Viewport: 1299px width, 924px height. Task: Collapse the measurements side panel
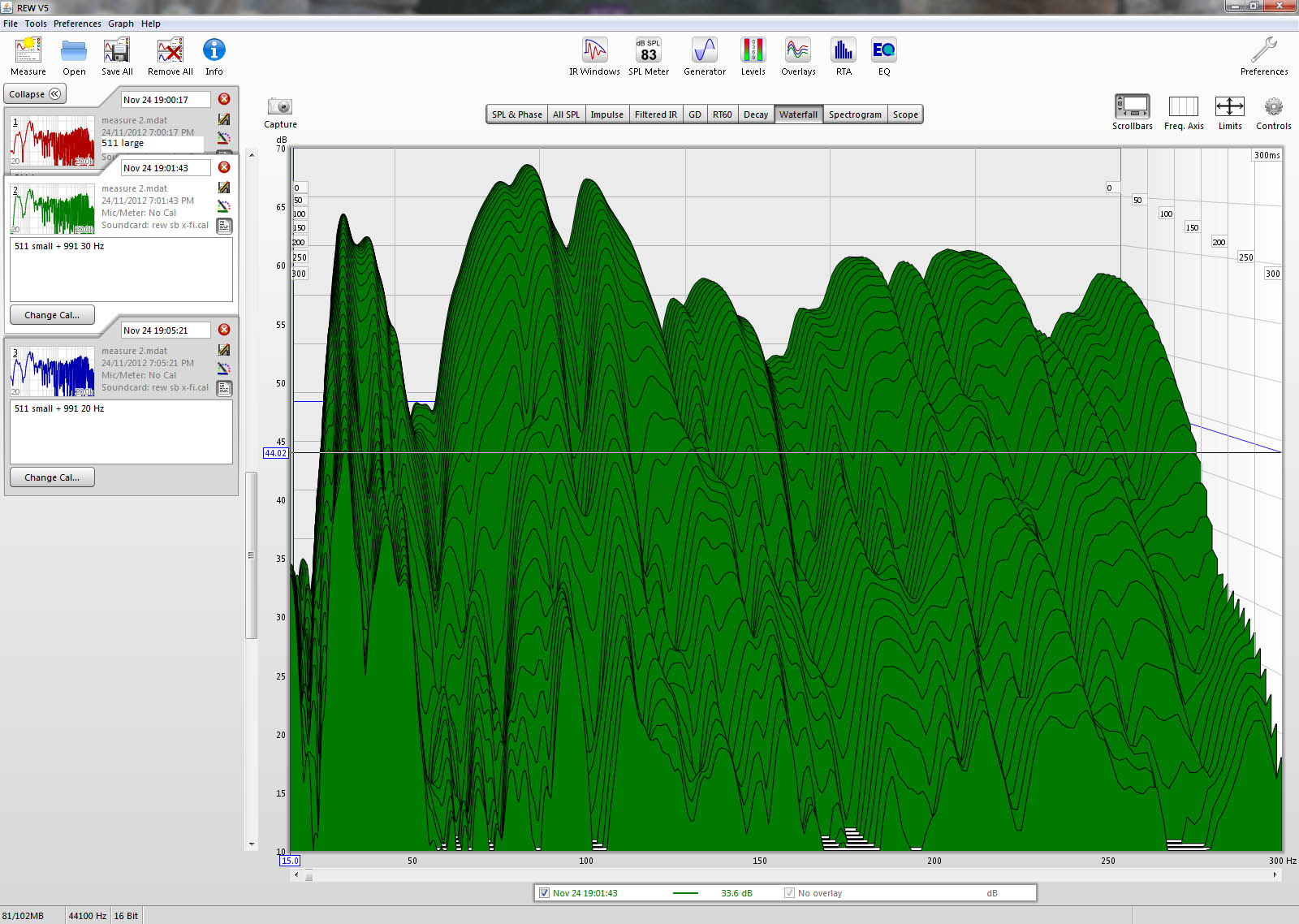coord(35,94)
